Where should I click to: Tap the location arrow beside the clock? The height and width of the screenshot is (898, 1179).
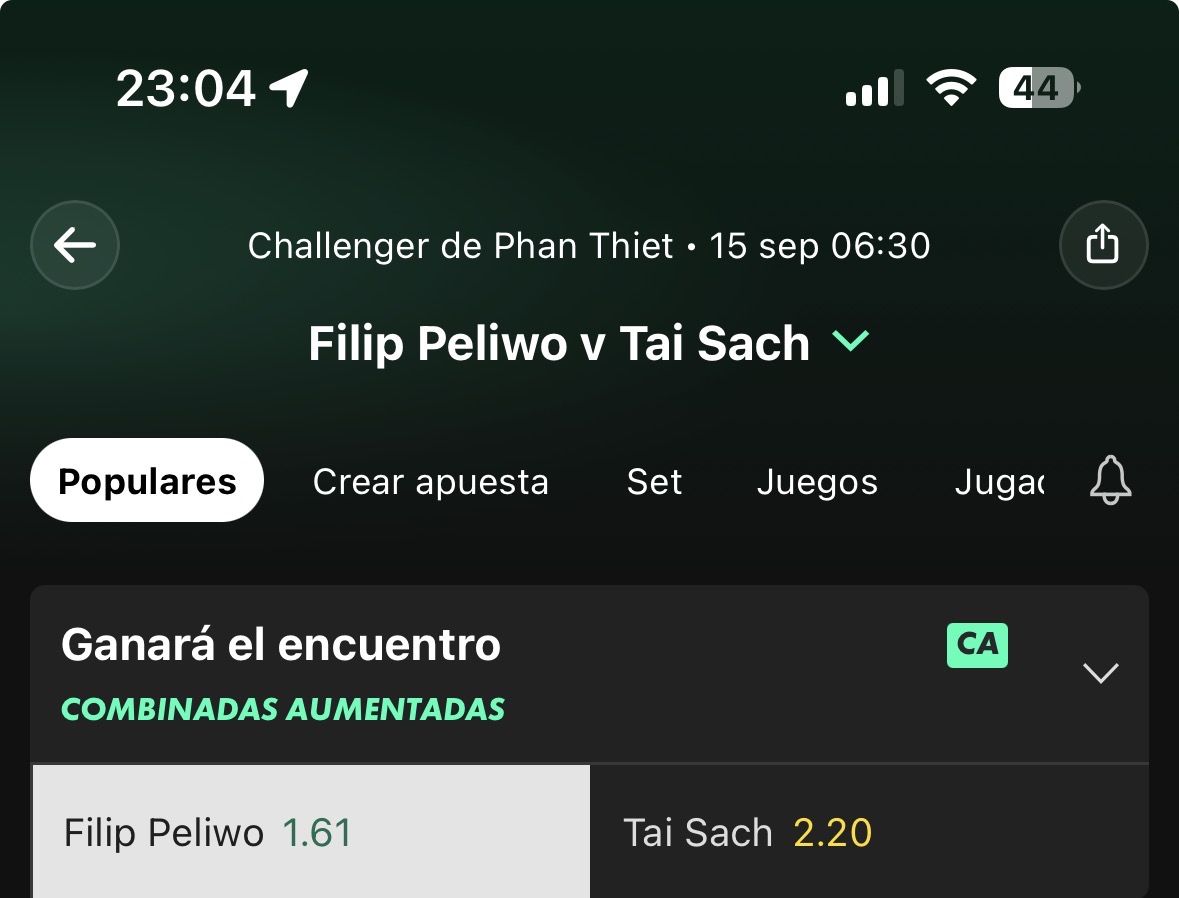pos(289,88)
